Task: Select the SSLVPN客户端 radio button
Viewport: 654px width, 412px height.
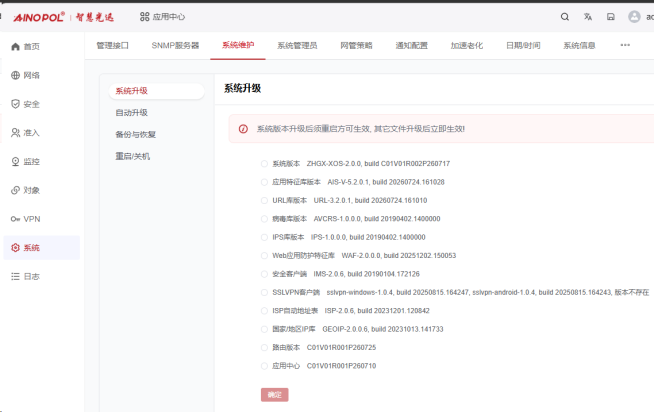Action: pyautogui.click(x=264, y=293)
